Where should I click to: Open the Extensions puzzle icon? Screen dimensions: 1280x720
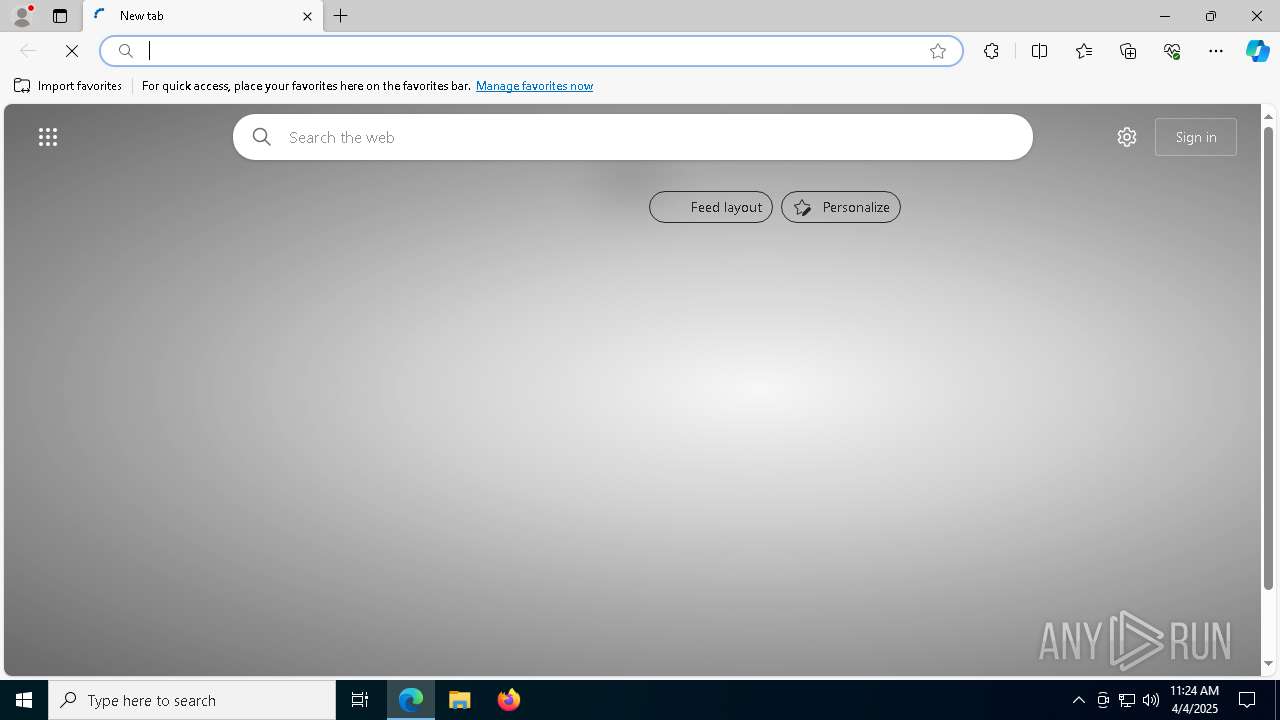point(991,51)
